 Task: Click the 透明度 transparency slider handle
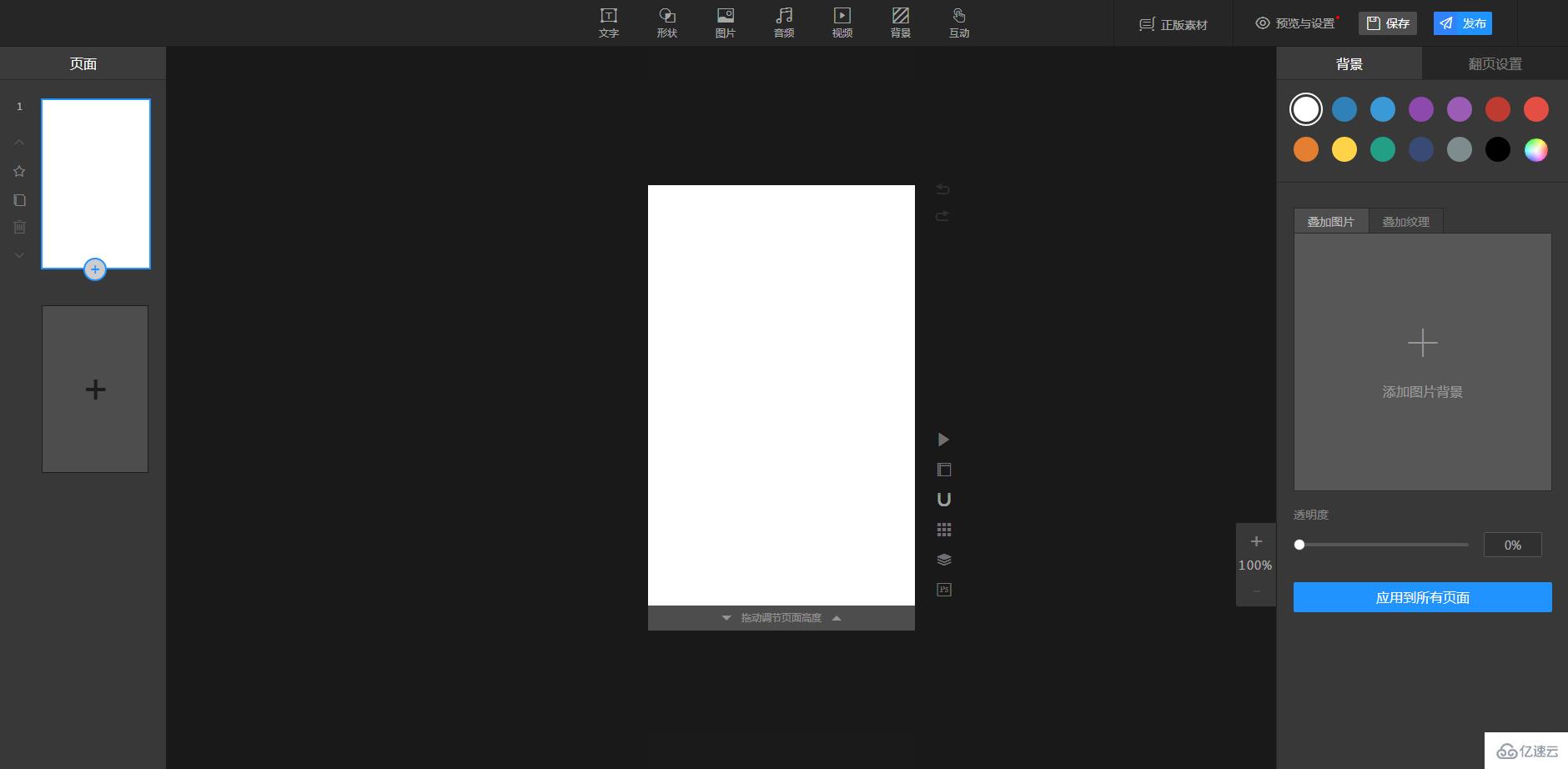coord(1299,545)
